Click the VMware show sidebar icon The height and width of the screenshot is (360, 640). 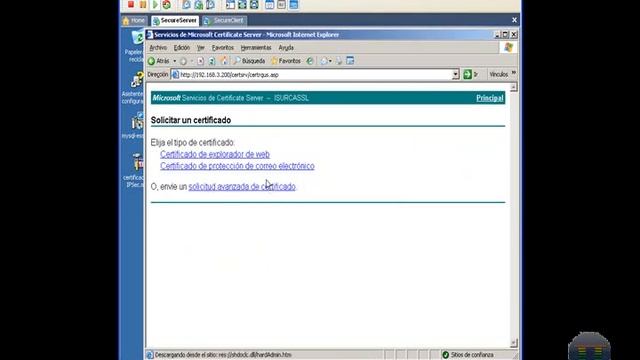(231, 4)
